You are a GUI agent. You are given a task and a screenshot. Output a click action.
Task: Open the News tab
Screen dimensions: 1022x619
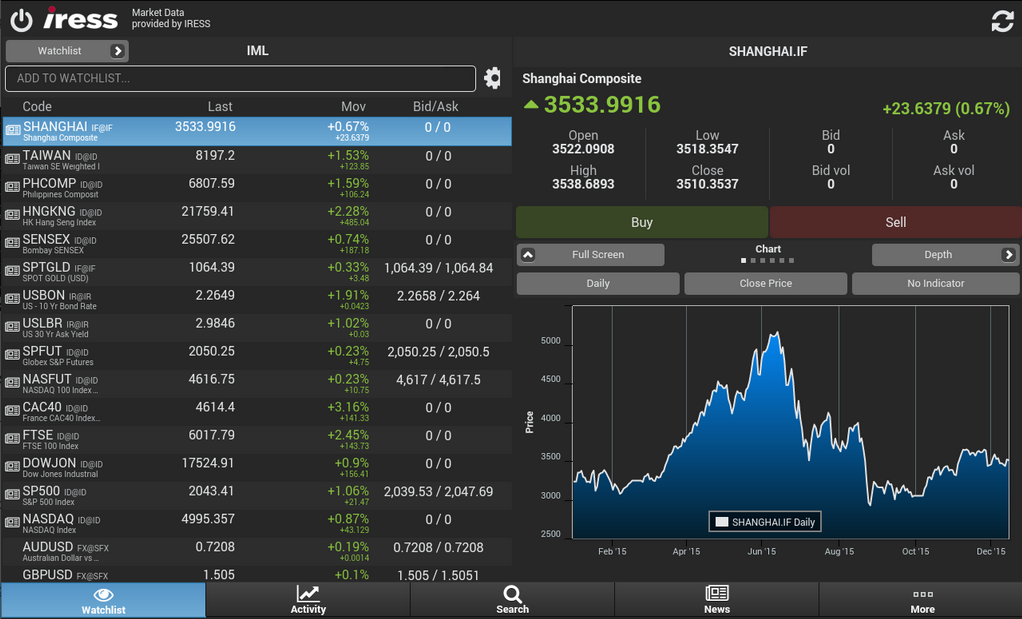pos(717,600)
